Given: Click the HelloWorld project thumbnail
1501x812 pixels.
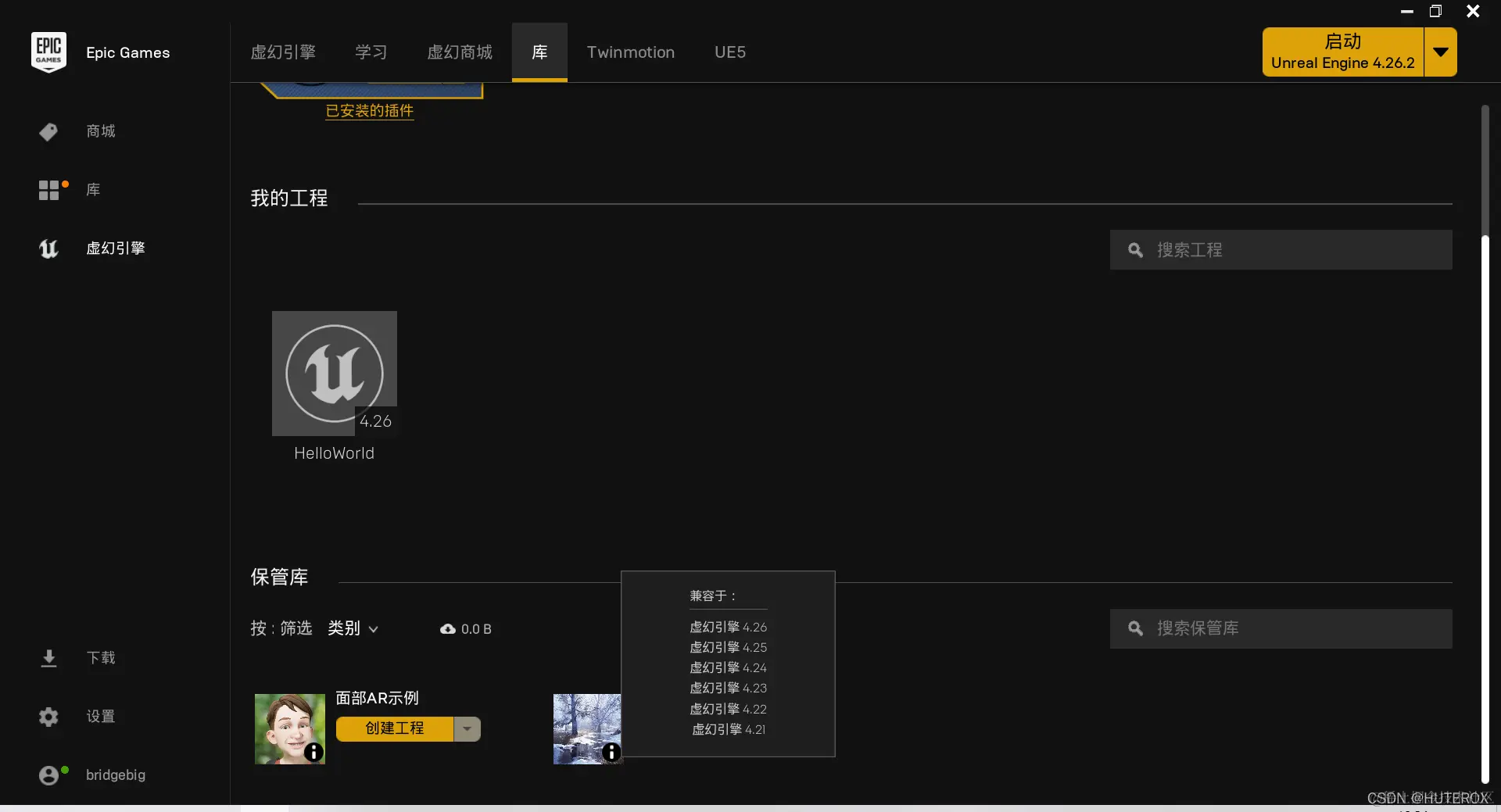Looking at the screenshot, I should pyautogui.click(x=334, y=374).
